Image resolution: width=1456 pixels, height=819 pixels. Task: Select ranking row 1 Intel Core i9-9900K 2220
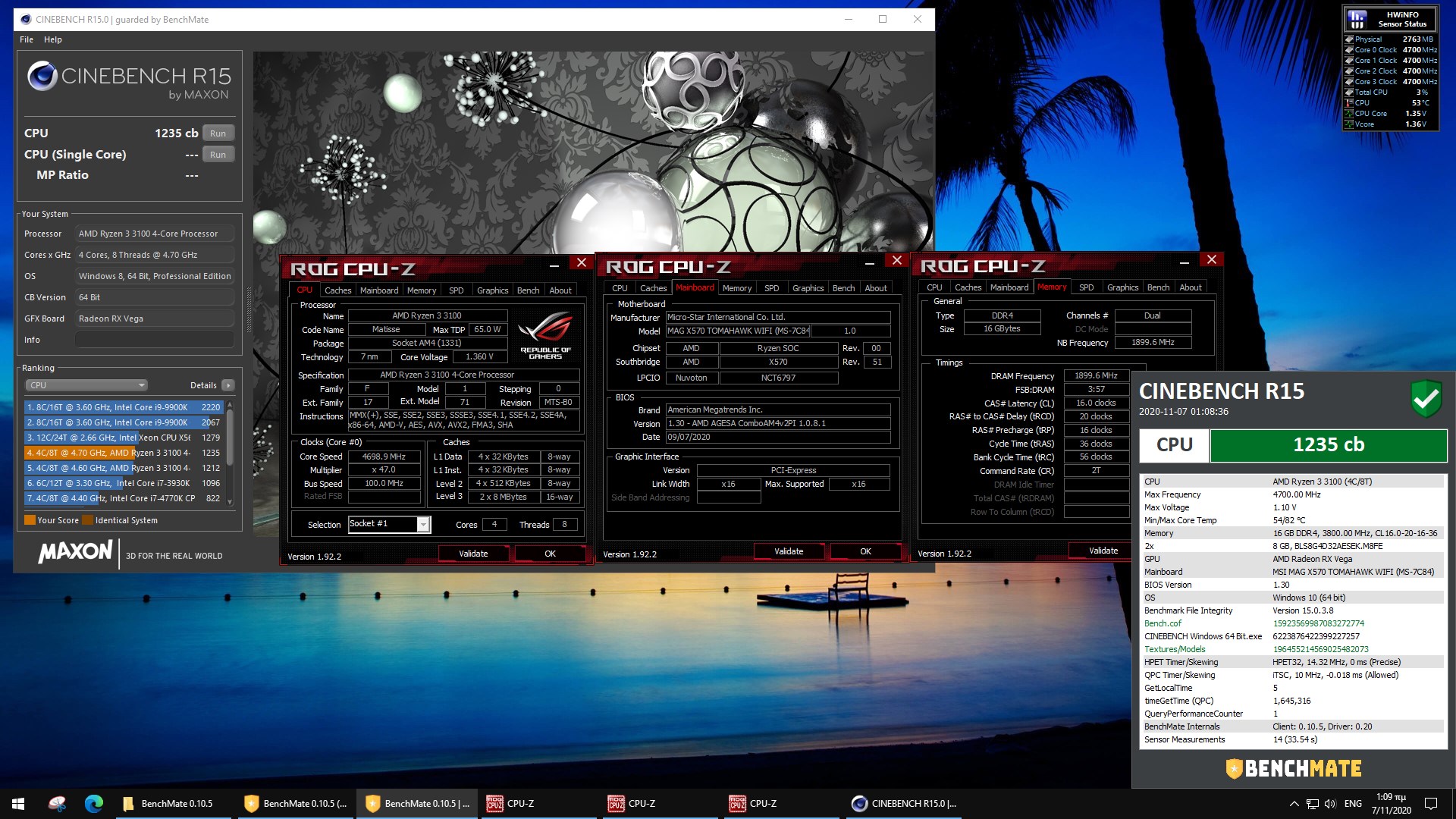click(123, 407)
